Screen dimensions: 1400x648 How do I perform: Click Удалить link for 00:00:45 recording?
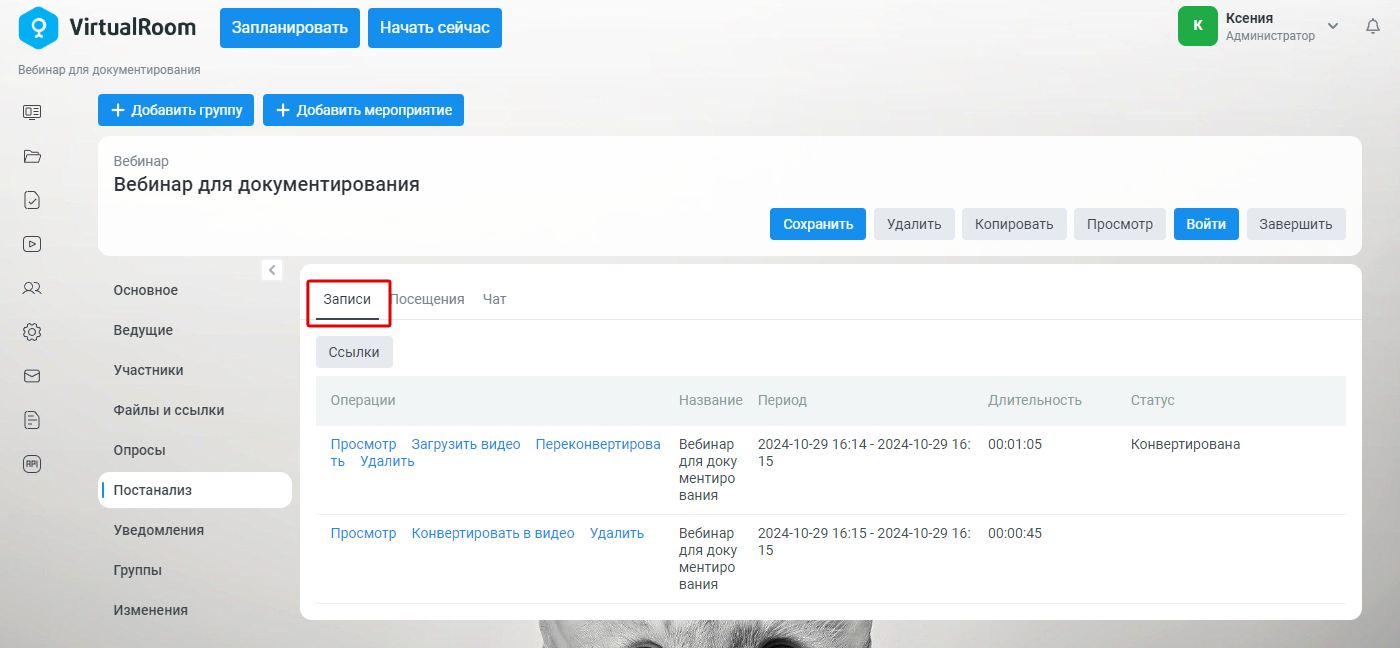click(x=617, y=533)
